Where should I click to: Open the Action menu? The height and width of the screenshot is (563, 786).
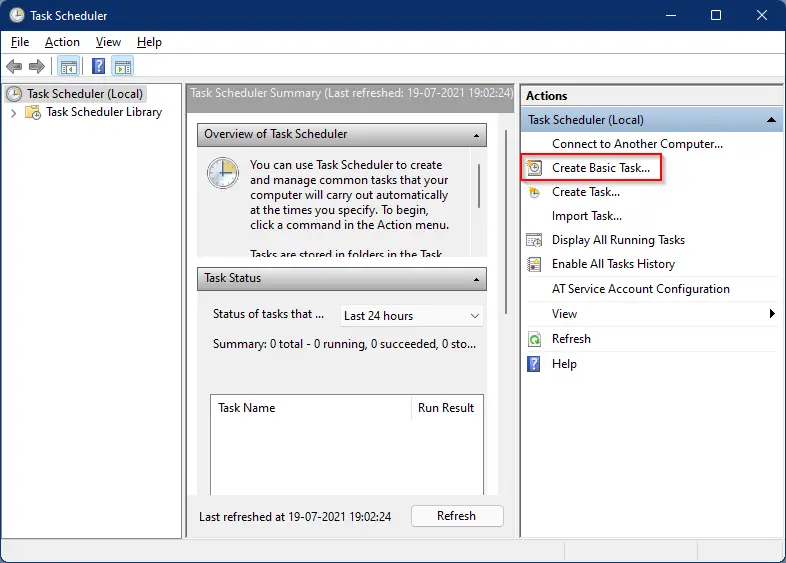pyautogui.click(x=62, y=42)
